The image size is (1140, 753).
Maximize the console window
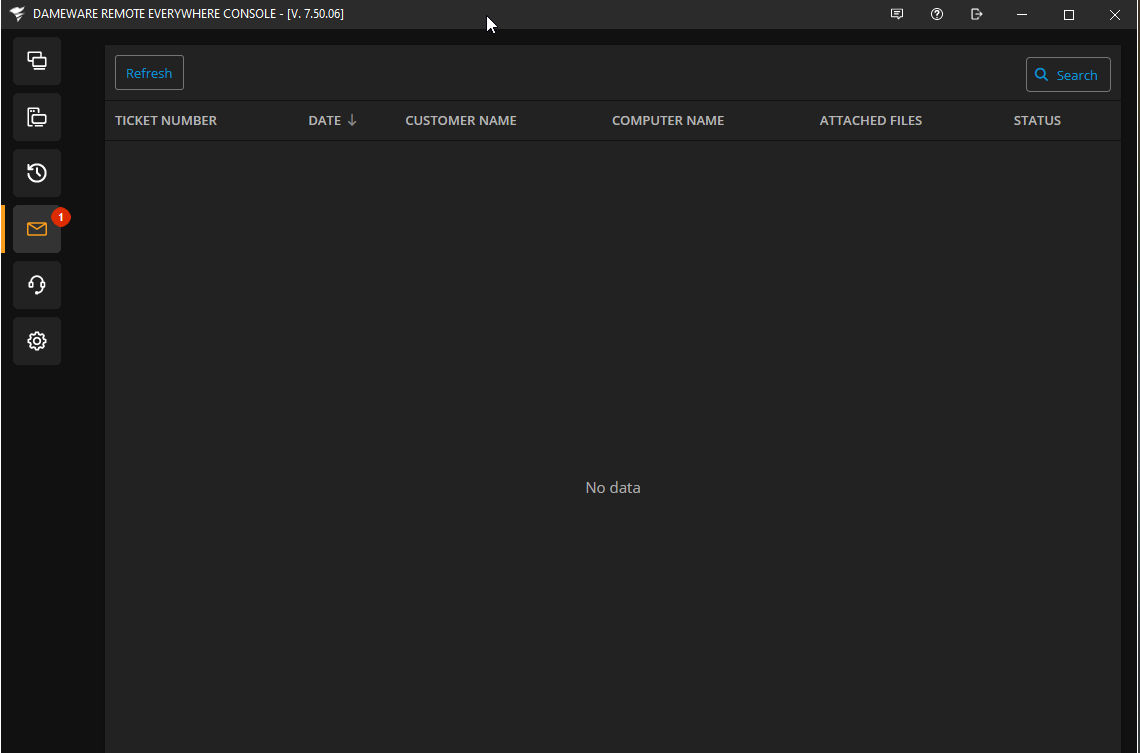tap(1069, 15)
